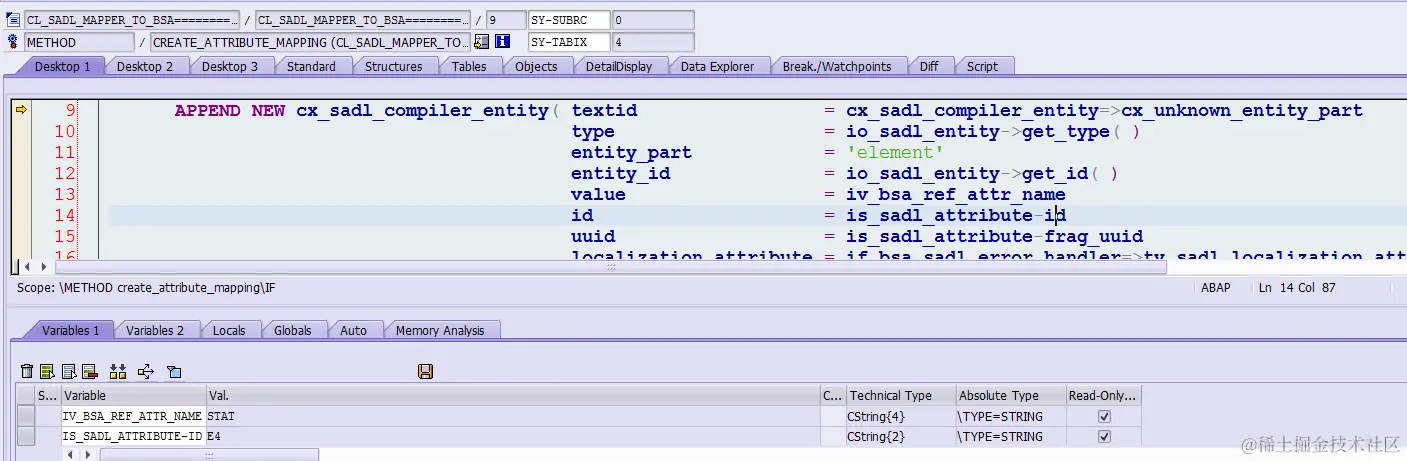Select the Variables 2 tab

pos(155,330)
